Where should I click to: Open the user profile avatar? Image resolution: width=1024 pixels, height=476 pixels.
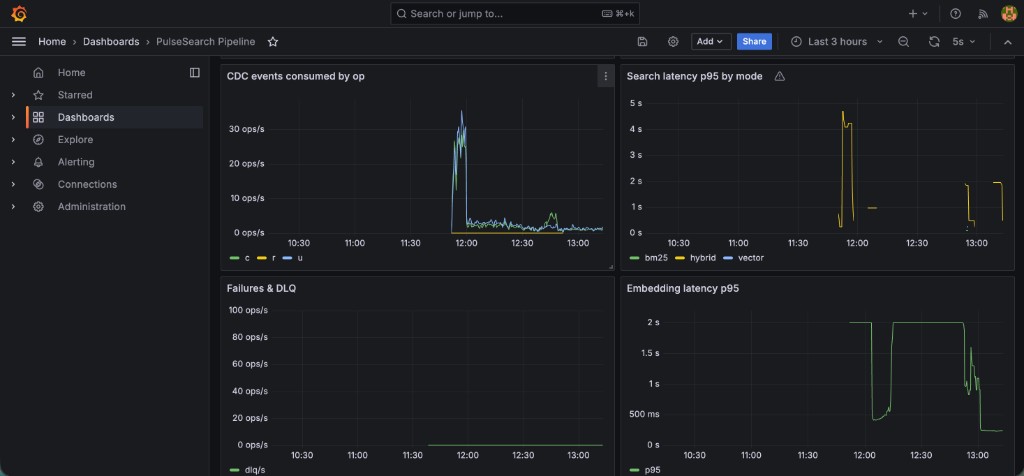point(1008,14)
